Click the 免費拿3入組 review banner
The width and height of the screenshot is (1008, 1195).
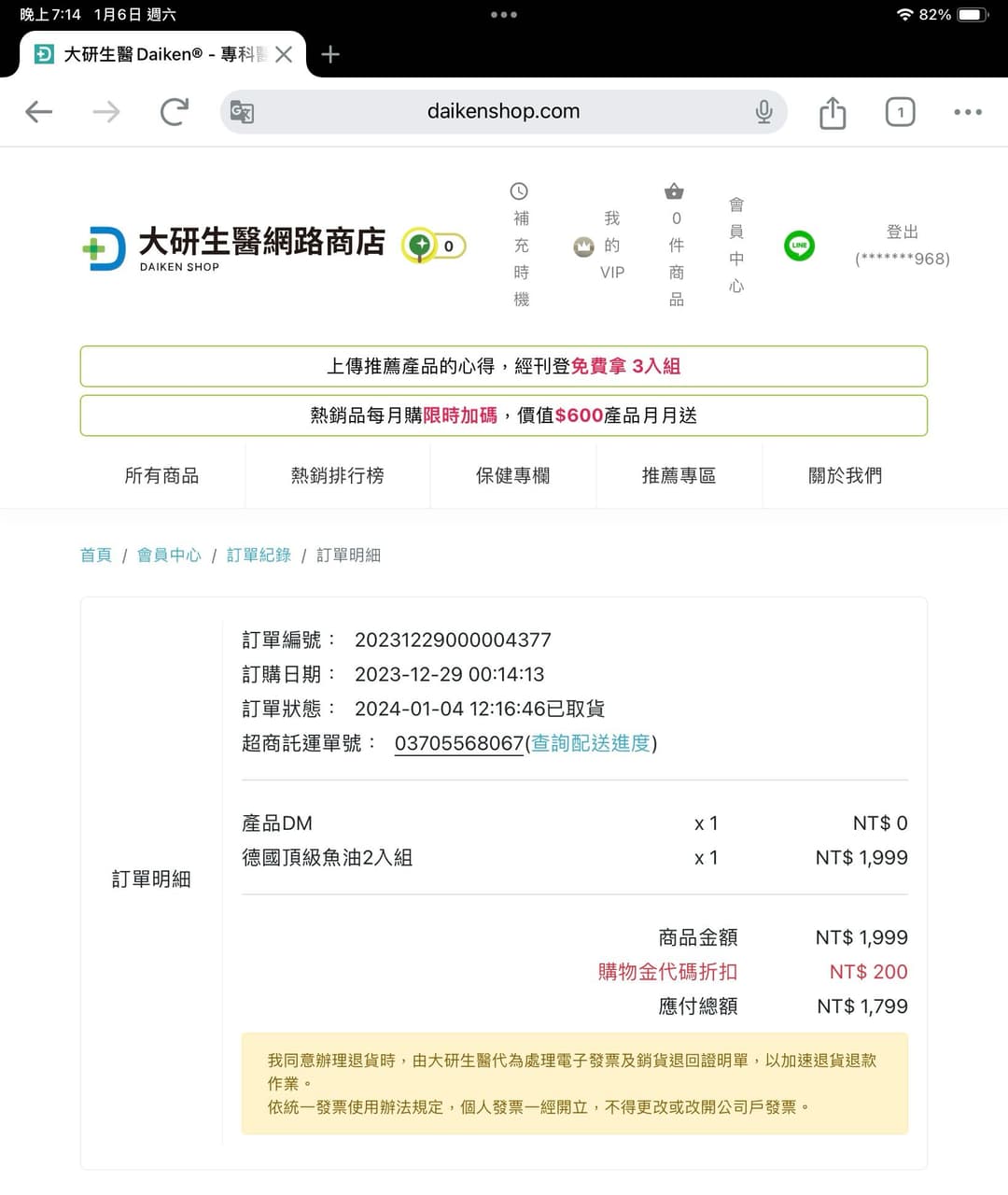tap(504, 366)
